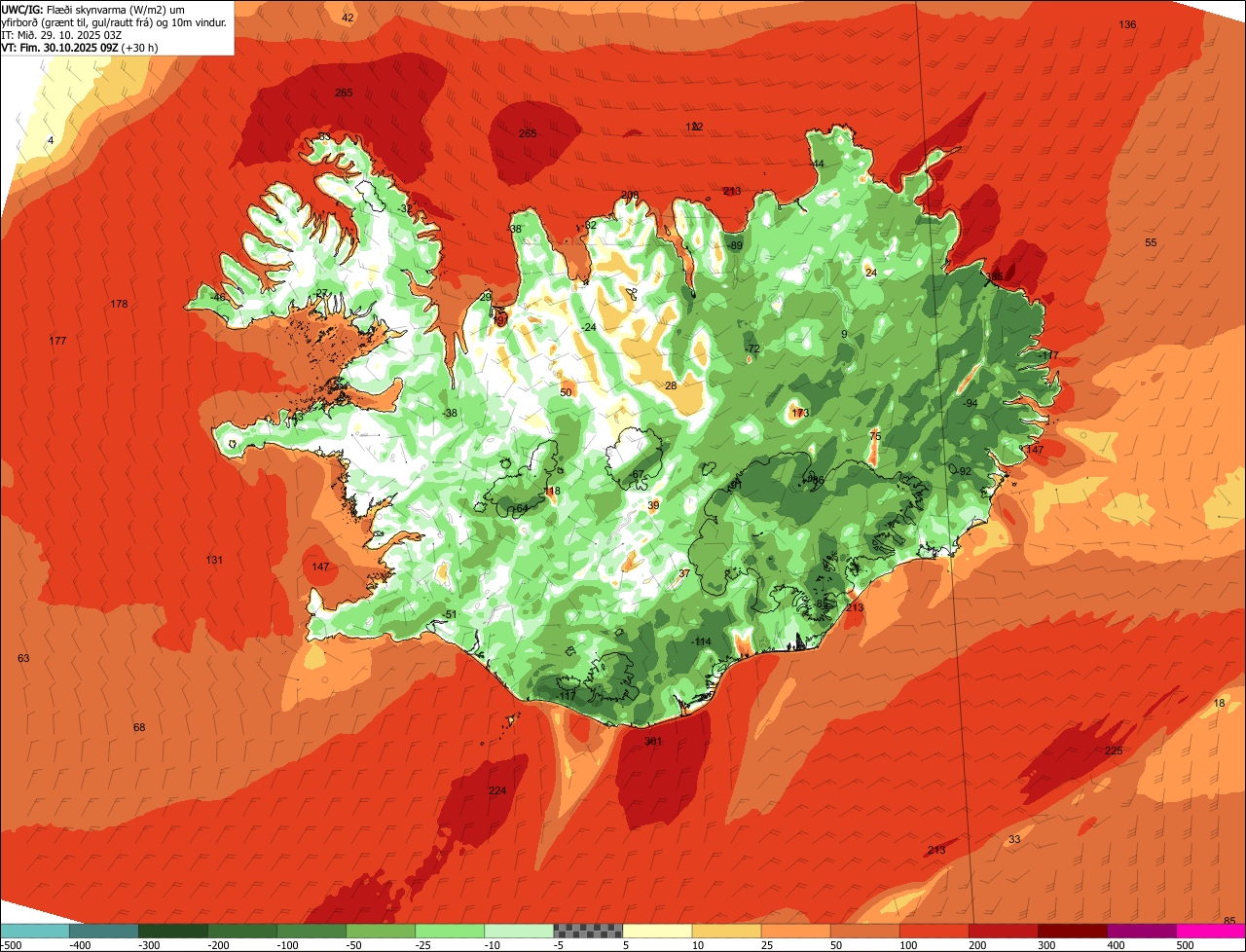Click the light teal legend swatch between -500 and -400

[35, 931]
